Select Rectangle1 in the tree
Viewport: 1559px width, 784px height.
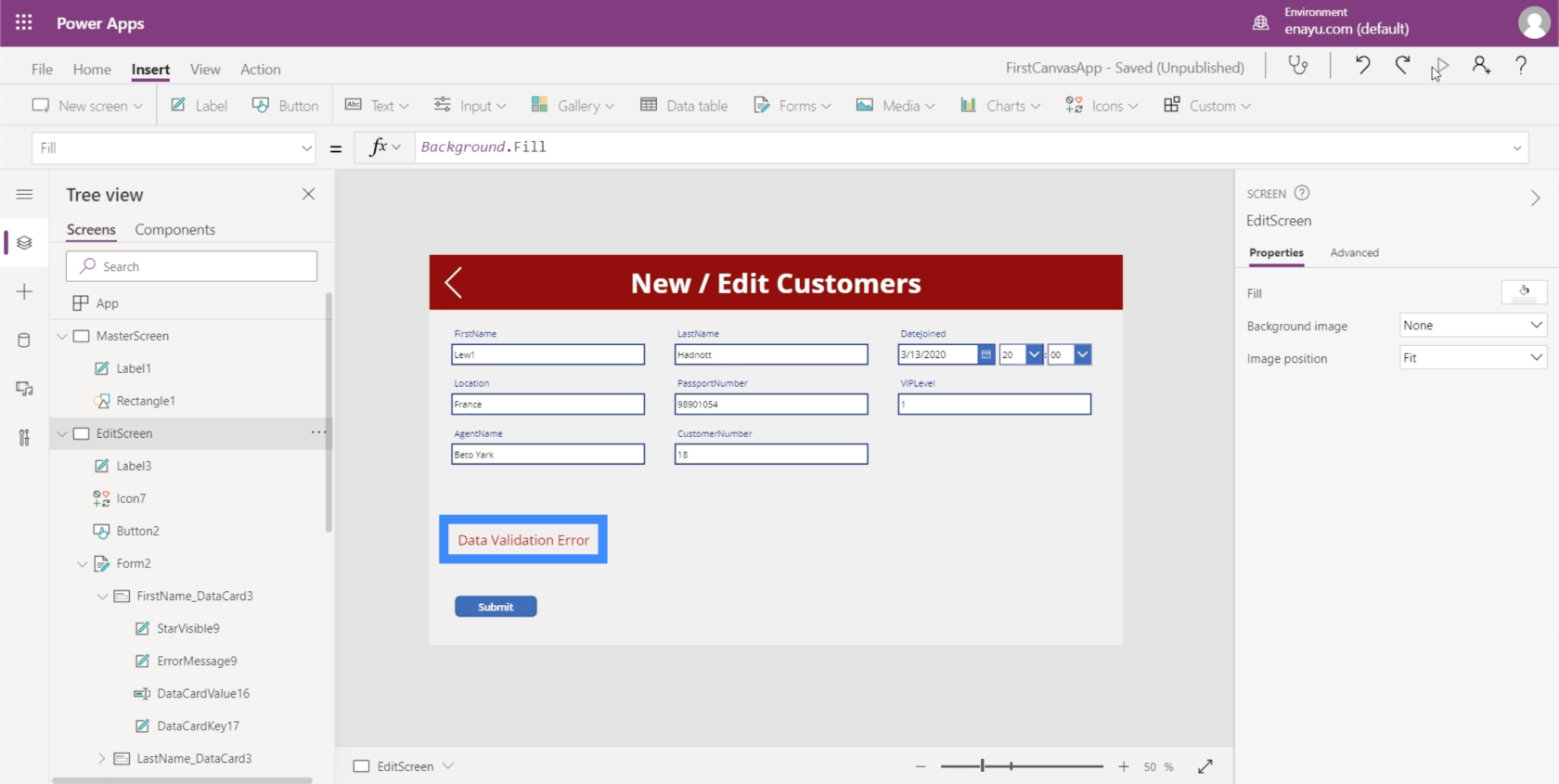click(146, 401)
